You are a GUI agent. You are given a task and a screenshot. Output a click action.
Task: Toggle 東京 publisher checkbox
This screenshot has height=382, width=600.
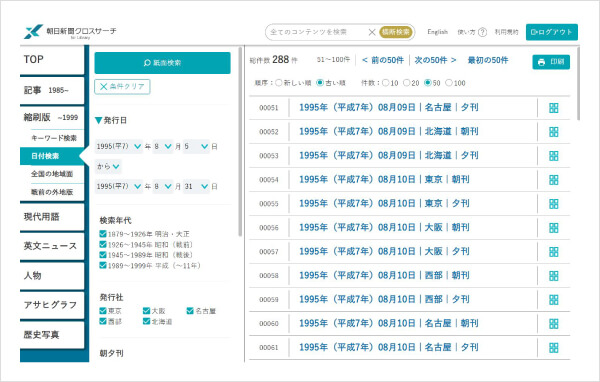103,310
